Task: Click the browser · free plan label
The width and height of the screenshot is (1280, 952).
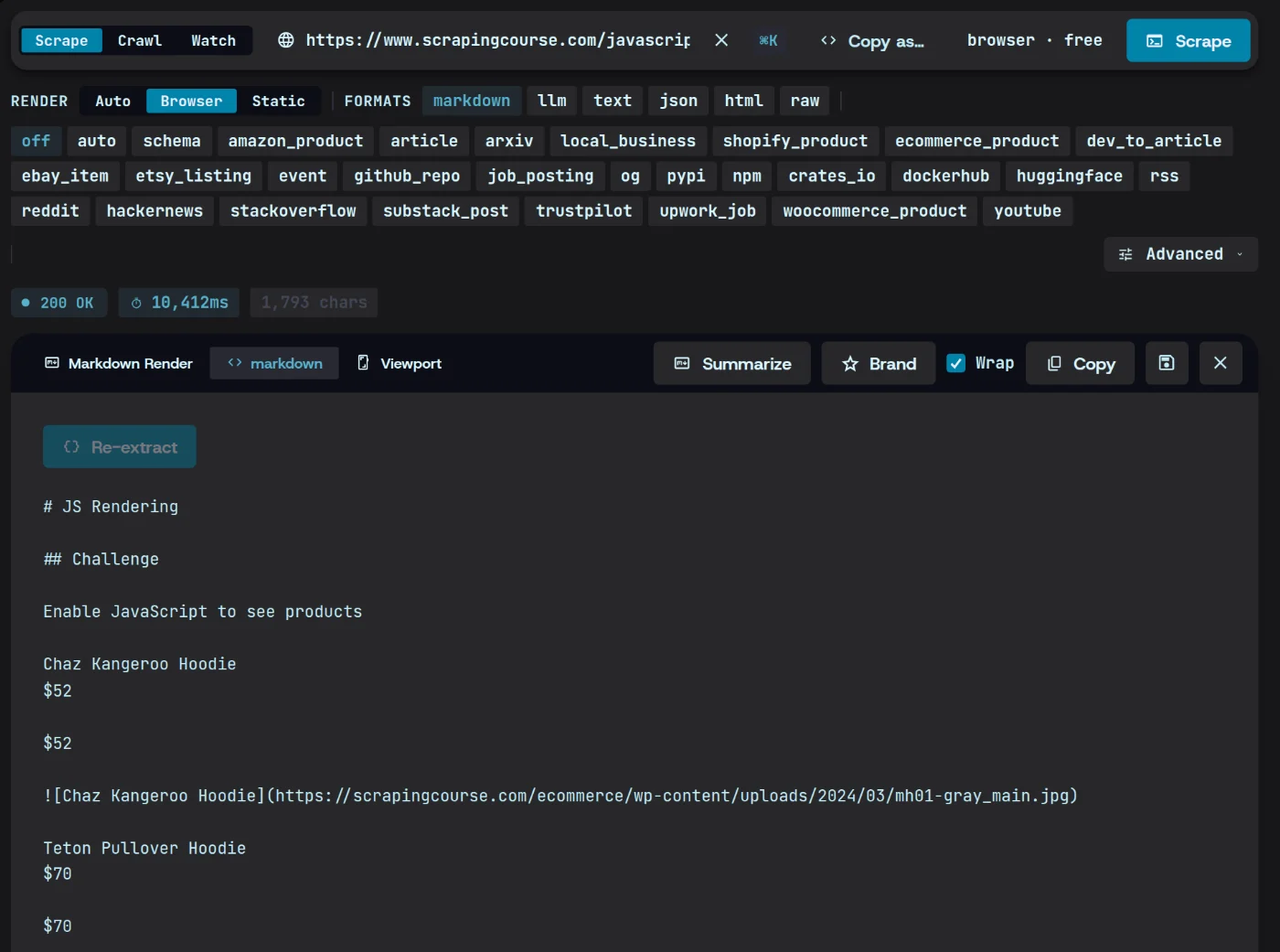Action: 1034,40
